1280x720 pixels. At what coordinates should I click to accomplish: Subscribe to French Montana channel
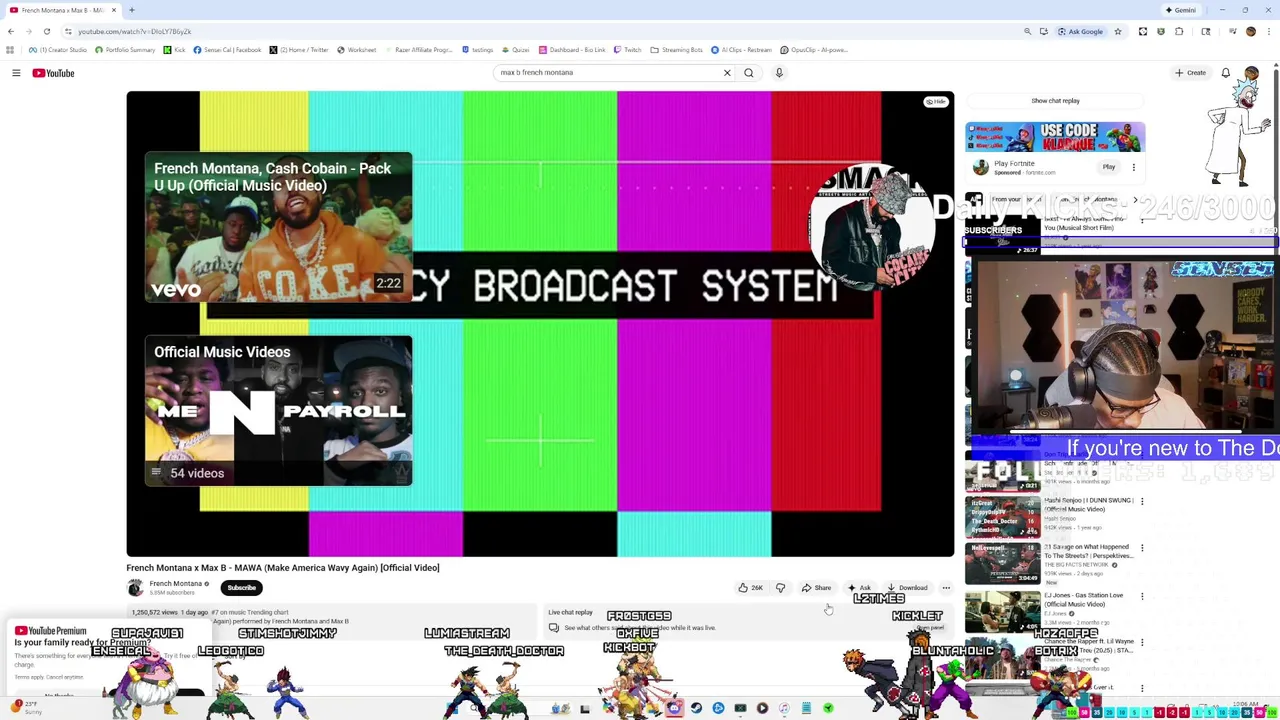tap(241, 588)
